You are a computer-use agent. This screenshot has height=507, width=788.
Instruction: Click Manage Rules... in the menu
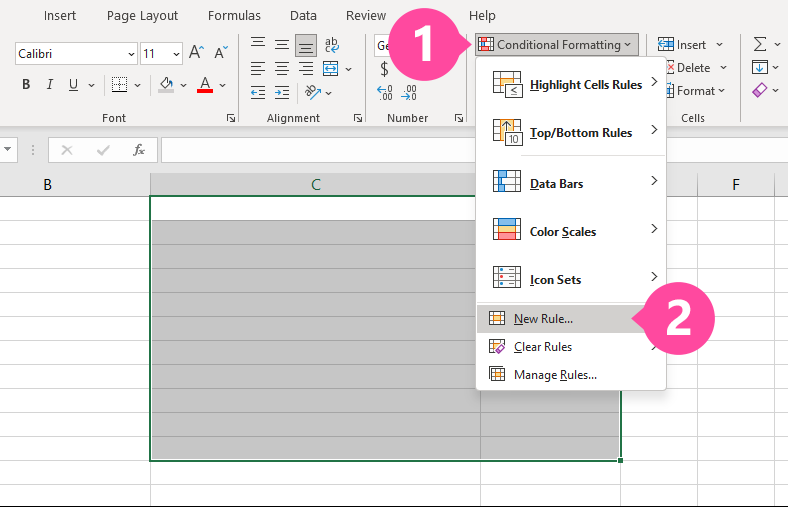point(555,375)
